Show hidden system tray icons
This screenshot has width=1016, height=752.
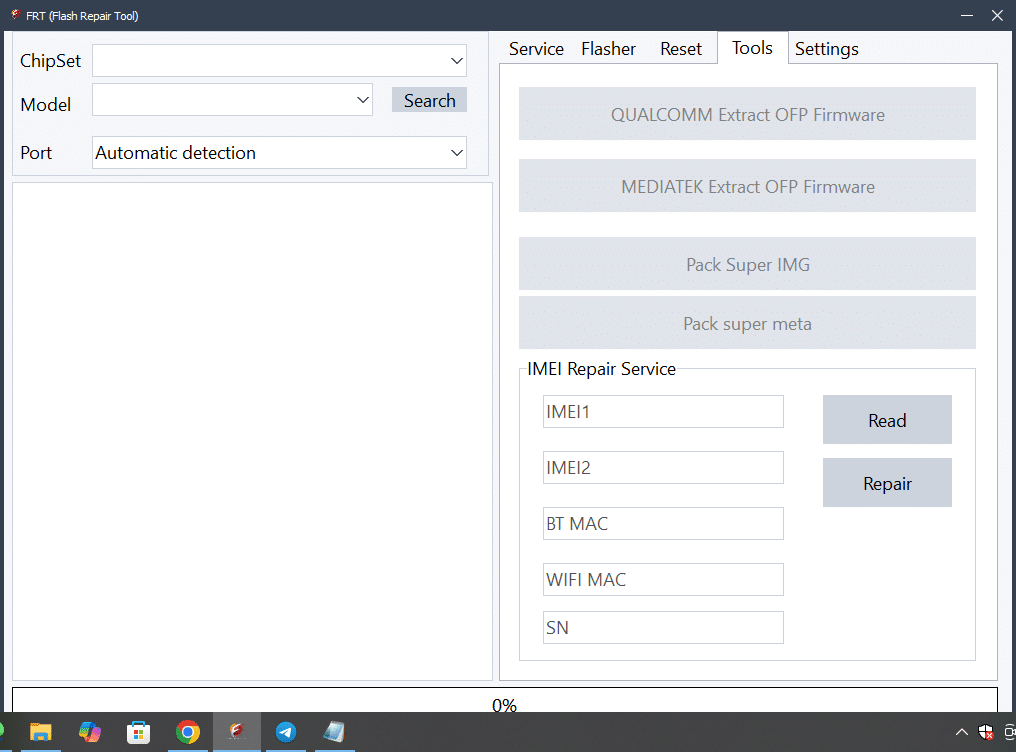click(x=962, y=732)
